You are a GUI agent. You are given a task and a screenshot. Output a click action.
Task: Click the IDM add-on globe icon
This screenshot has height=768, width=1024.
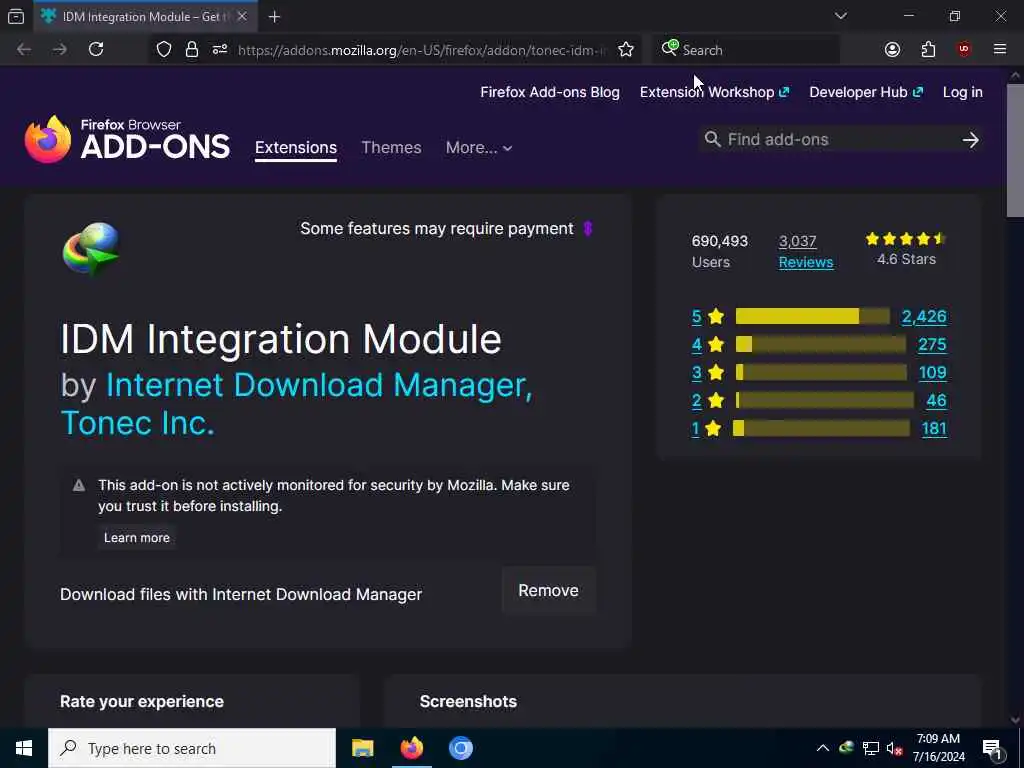click(x=91, y=249)
